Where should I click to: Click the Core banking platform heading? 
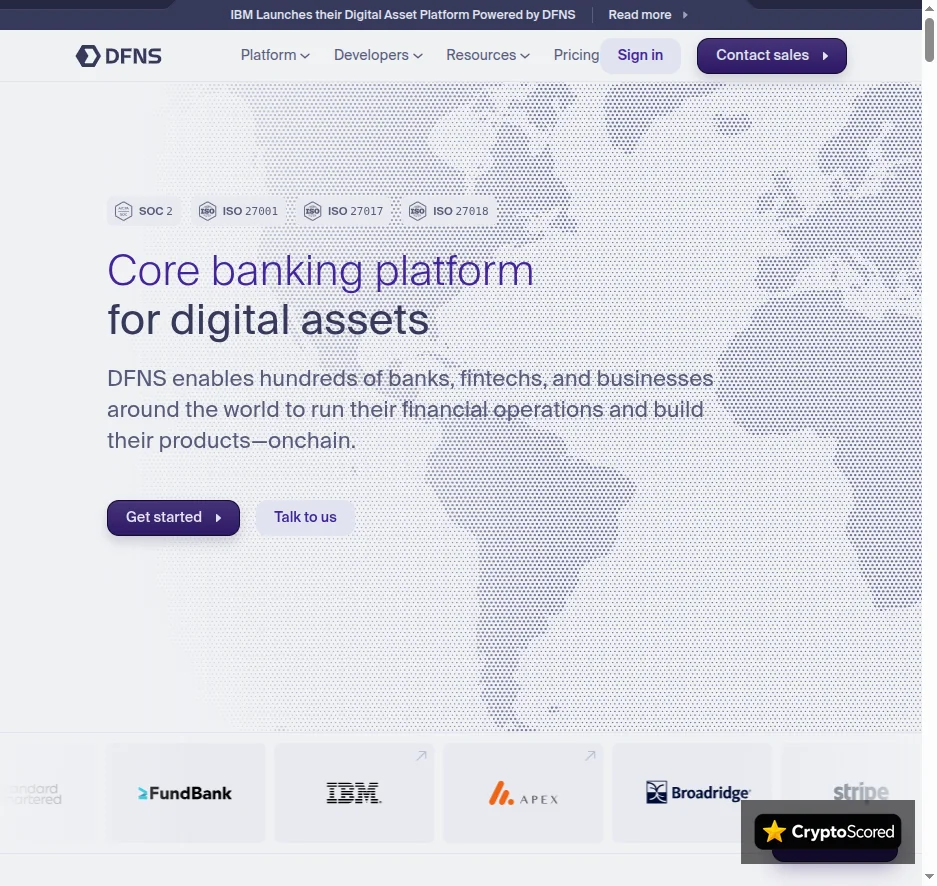(x=320, y=271)
